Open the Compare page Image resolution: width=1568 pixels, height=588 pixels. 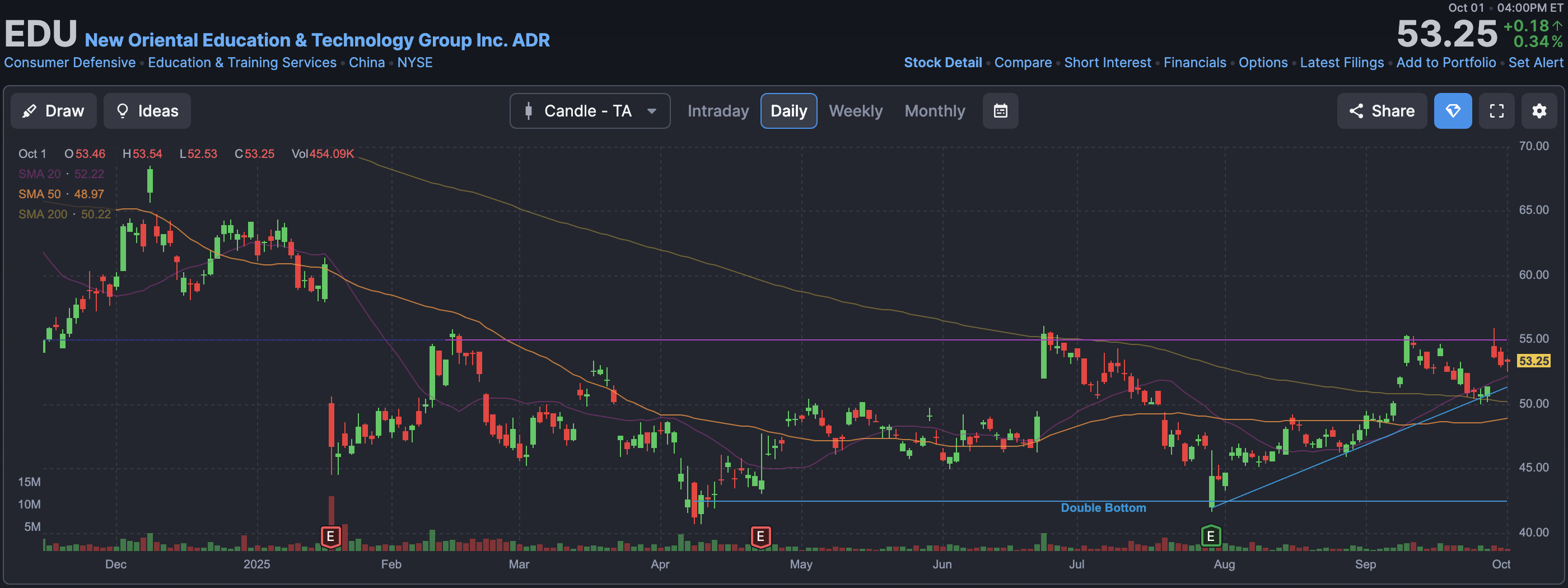1023,63
